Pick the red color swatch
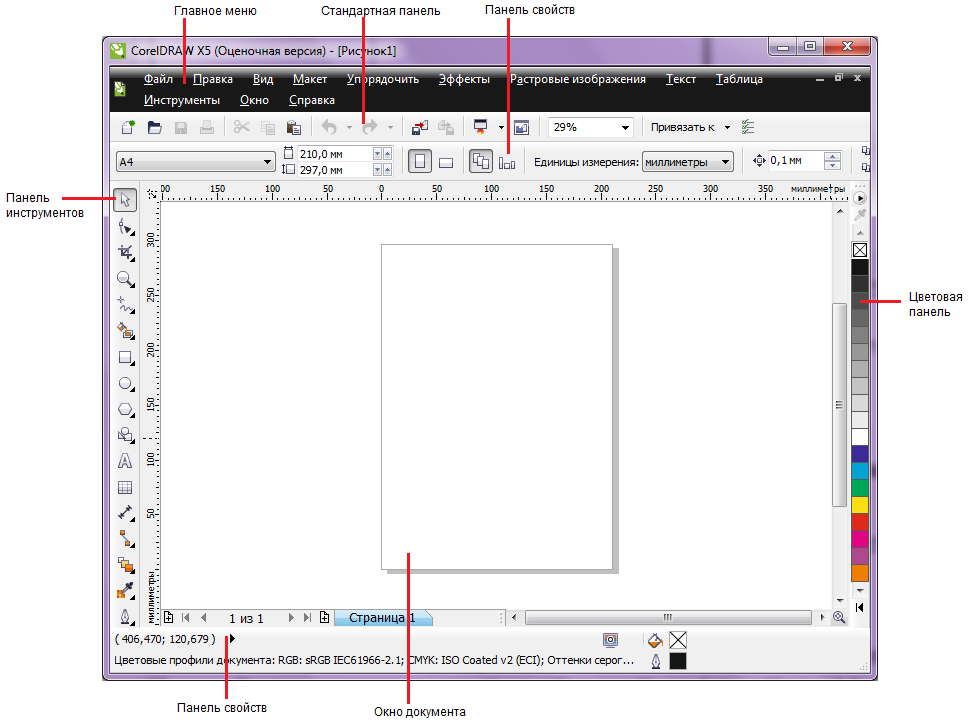This screenshot has height=723, width=968. pyautogui.click(x=860, y=522)
